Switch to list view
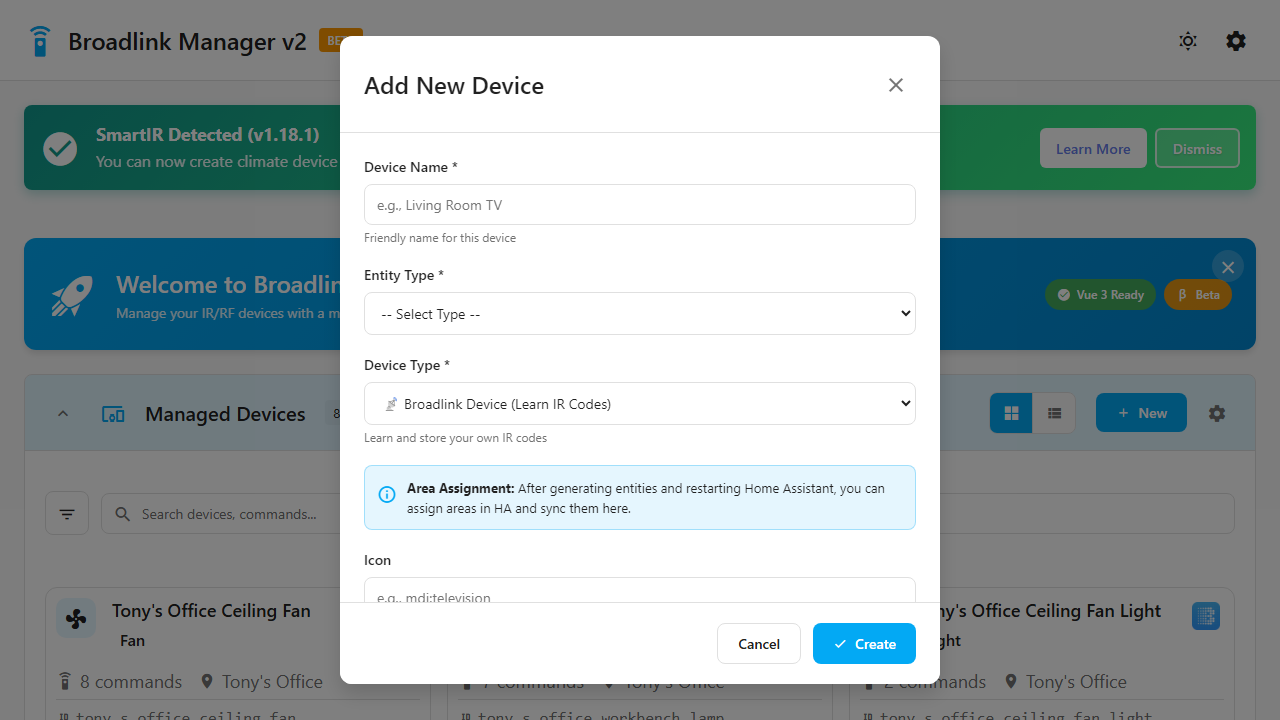Image resolution: width=1280 pixels, height=720 pixels. coord(1054,413)
